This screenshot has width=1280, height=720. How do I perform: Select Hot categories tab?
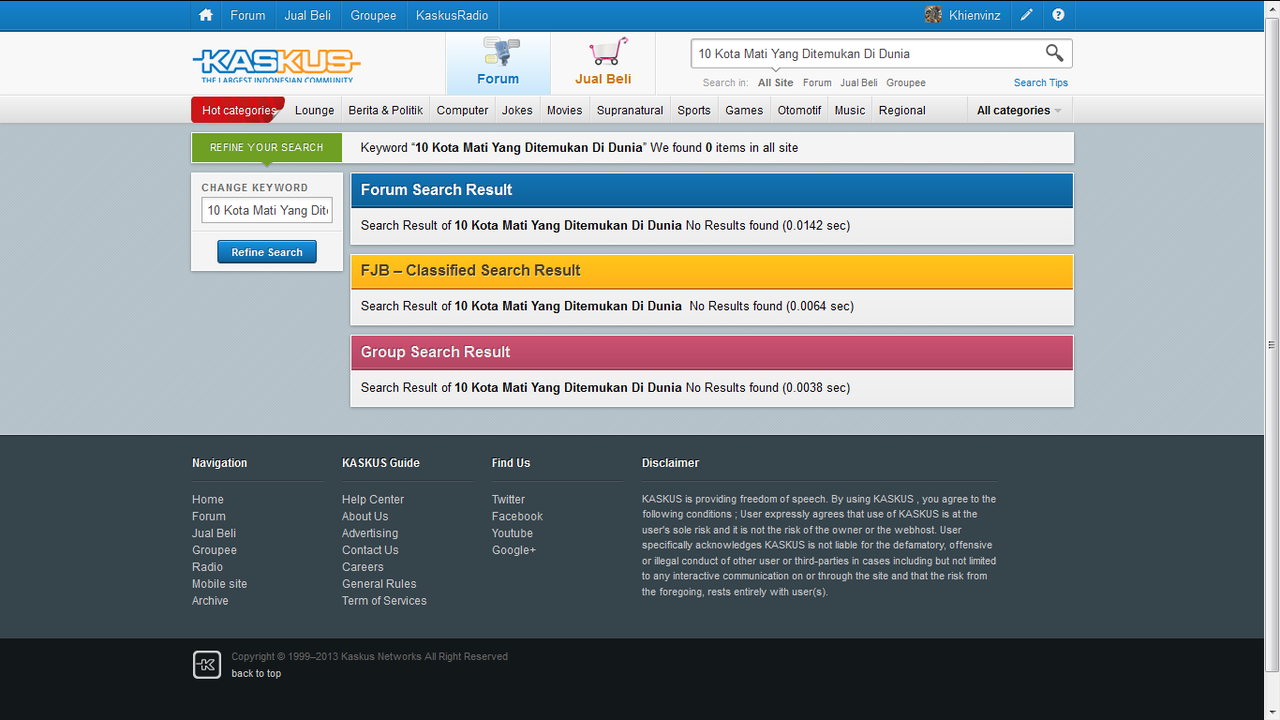tap(238, 110)
